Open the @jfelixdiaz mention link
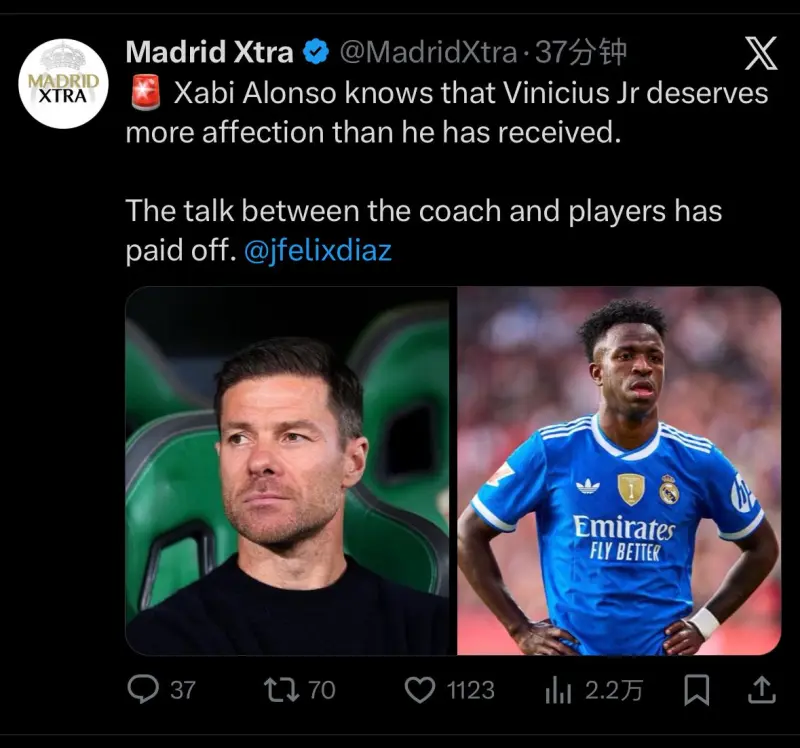Viewport: 800px width, 748px height. tap(318, 250)
